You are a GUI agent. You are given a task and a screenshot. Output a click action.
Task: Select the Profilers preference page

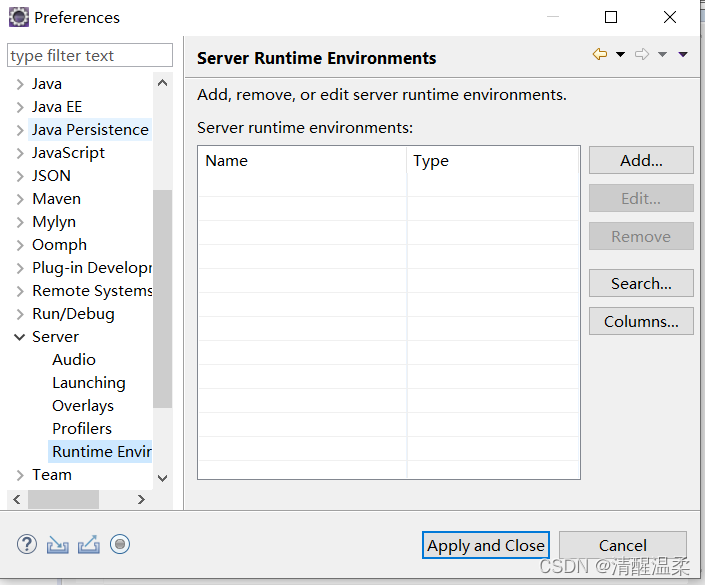[x=82, y=429]
